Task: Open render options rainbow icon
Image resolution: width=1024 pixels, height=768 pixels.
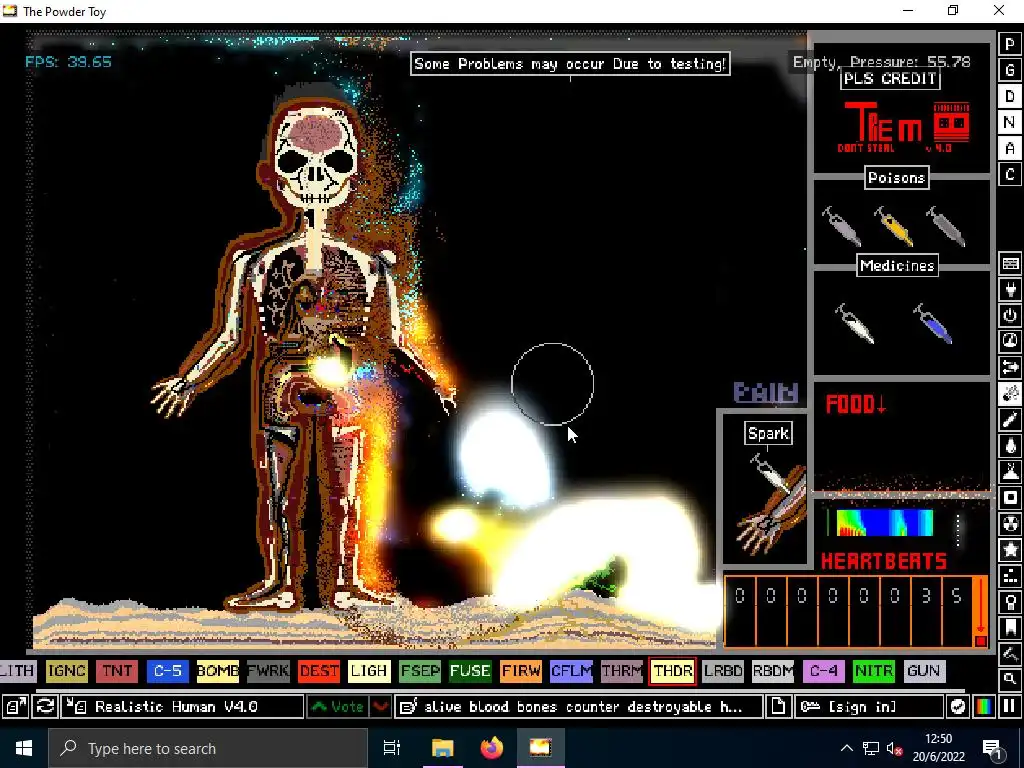Action: (x=984, y=707)
